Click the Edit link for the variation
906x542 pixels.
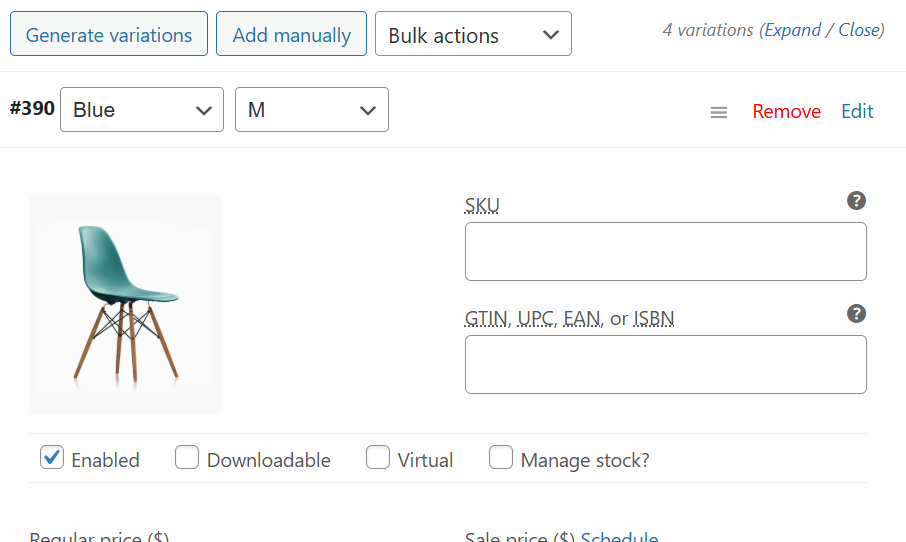pyautogui.click(x=857, y=111)
